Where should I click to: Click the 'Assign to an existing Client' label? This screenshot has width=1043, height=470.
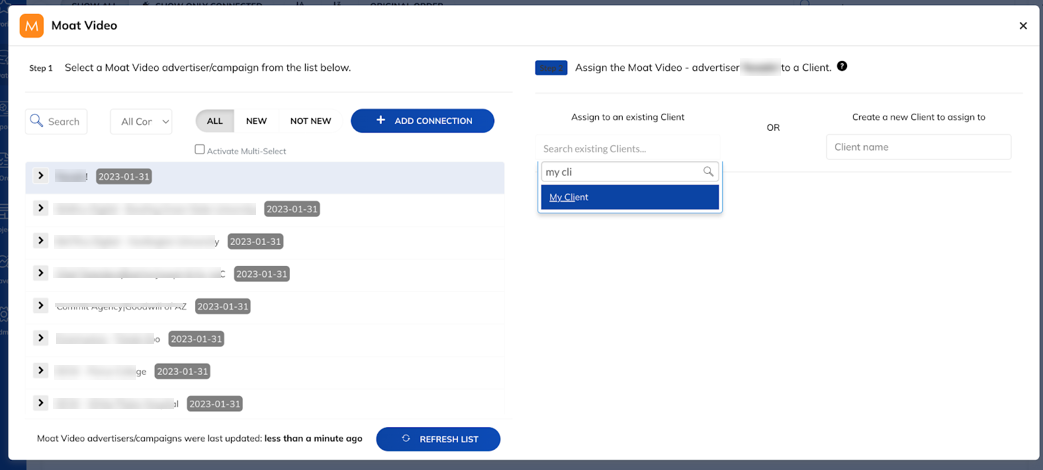click(x=628, y=117)
